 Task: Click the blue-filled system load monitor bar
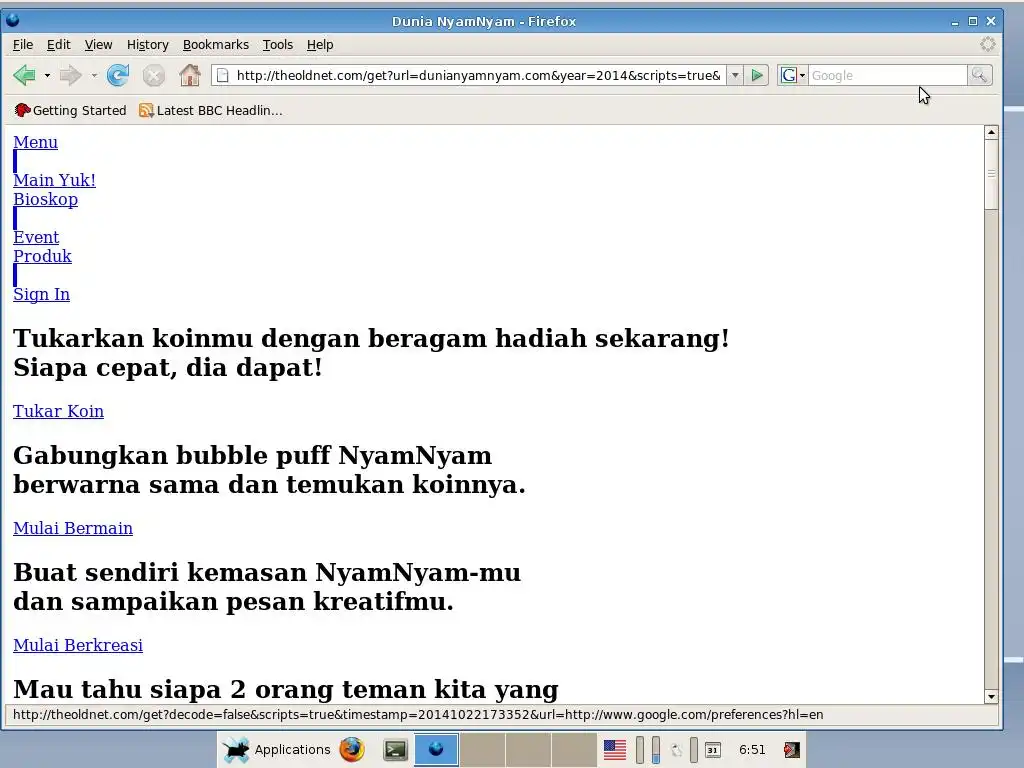pos(656,750)
